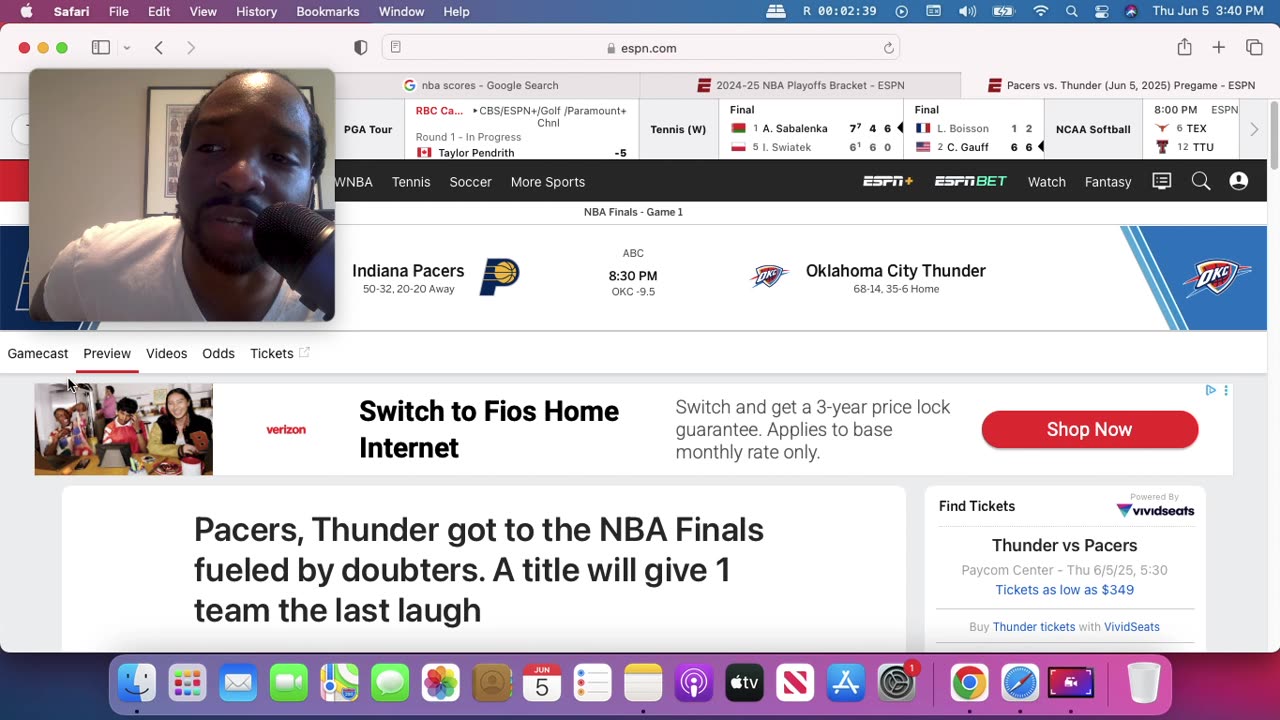1280x720 pixels.
Task: Open the Indiana Pacers team name
Action: [408, 271]
